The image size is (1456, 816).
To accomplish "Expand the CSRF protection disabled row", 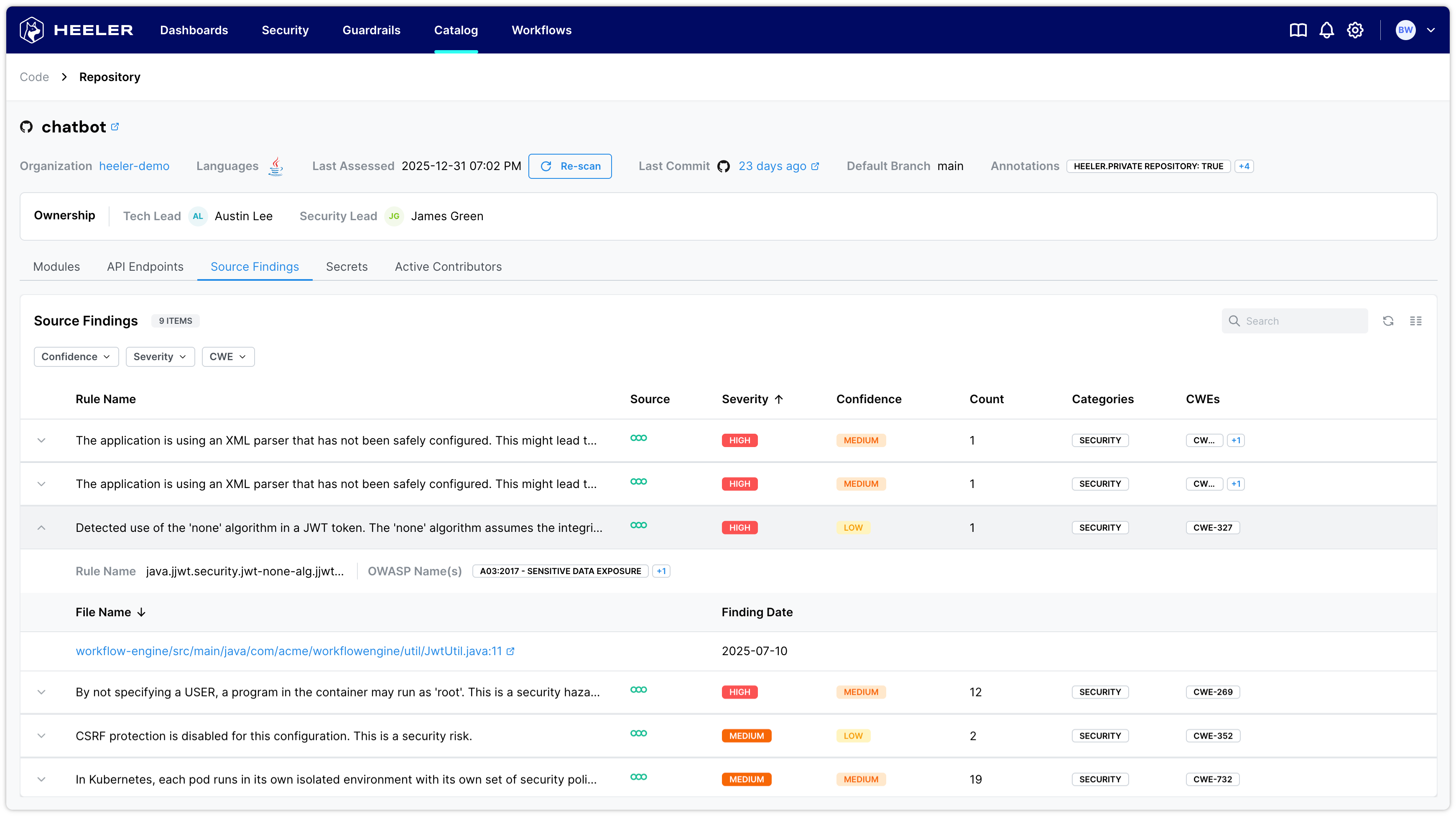I will point(41,736).
